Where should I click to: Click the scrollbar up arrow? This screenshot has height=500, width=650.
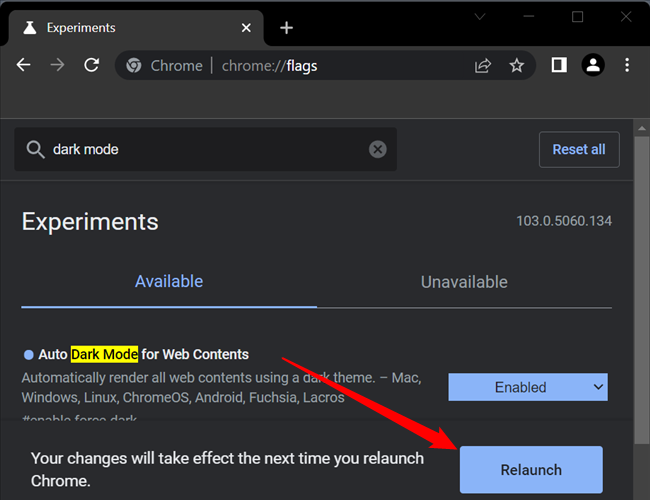[x=642, y=129]
